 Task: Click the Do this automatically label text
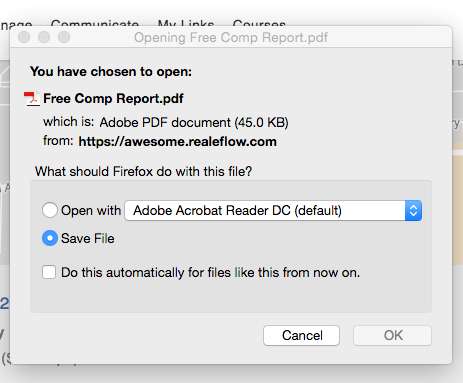[210, 273]
